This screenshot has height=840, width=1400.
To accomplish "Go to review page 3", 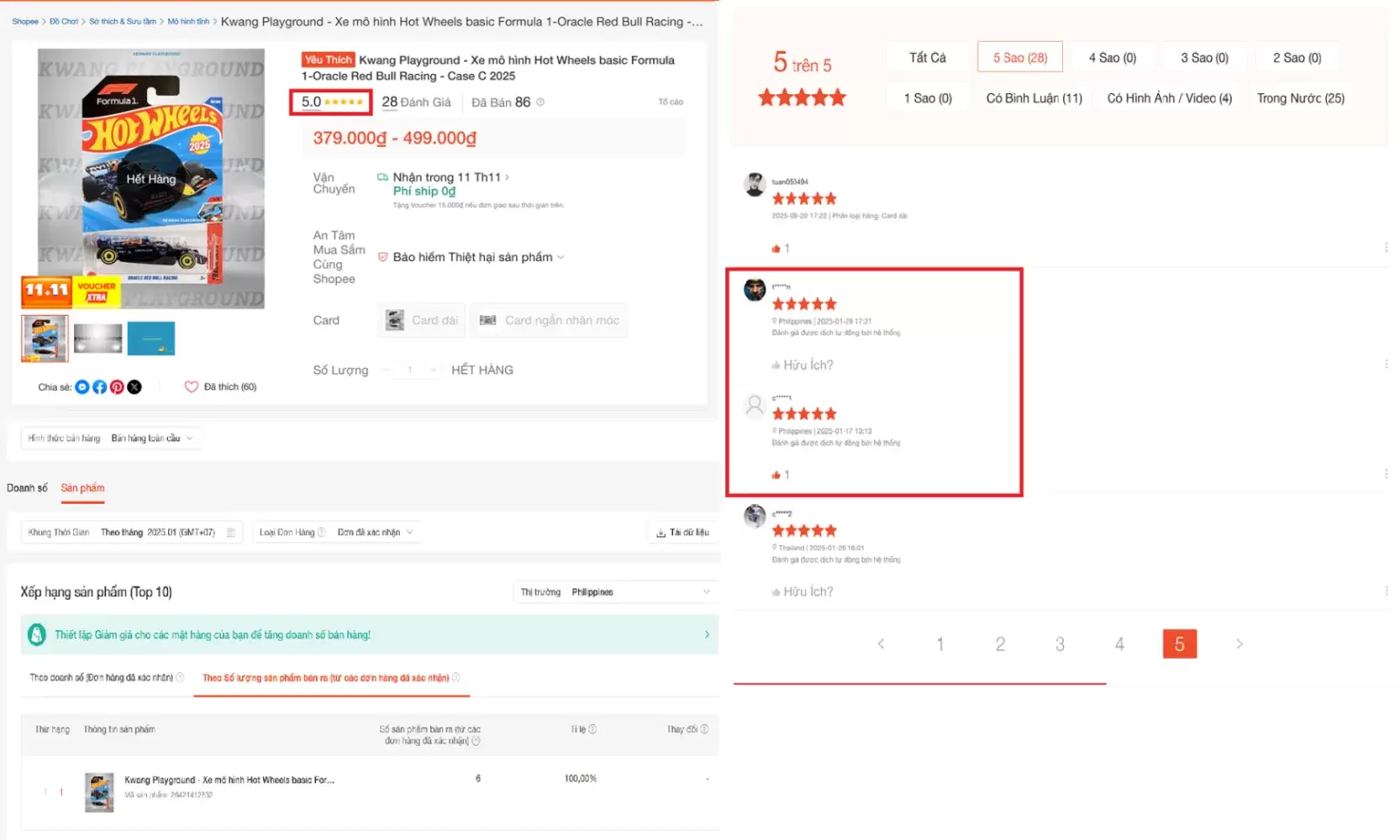I will [1060, 644].
